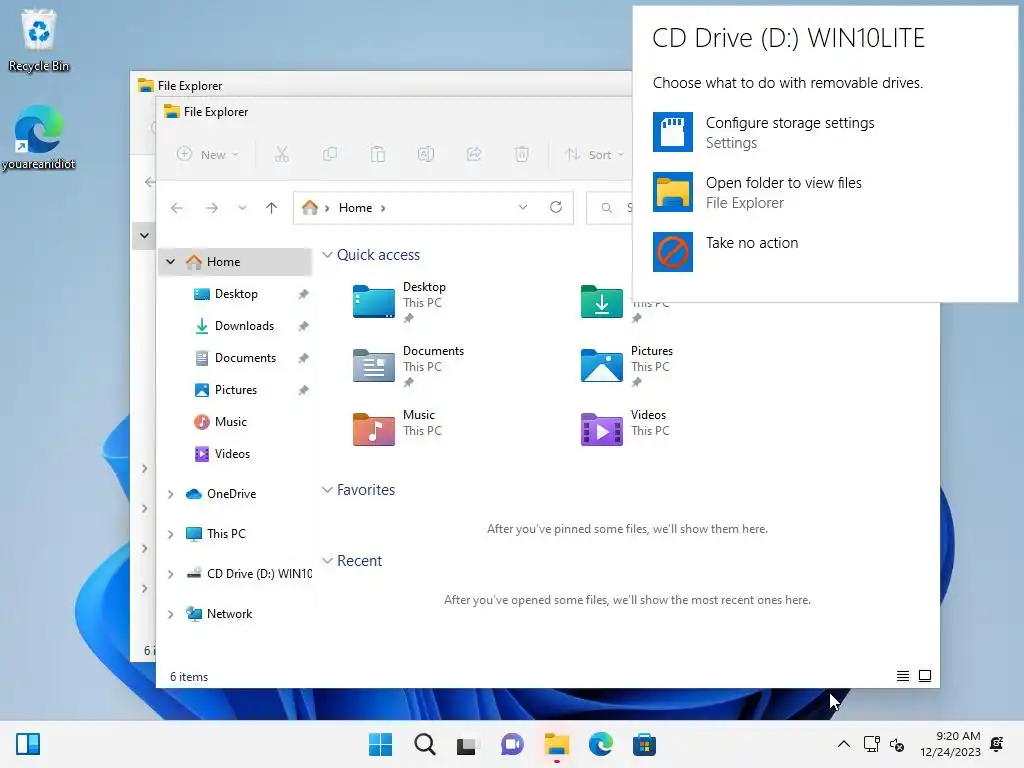The image size is (1024, 768).
Task: Expand address bar history dropdown
Action: 522,207
